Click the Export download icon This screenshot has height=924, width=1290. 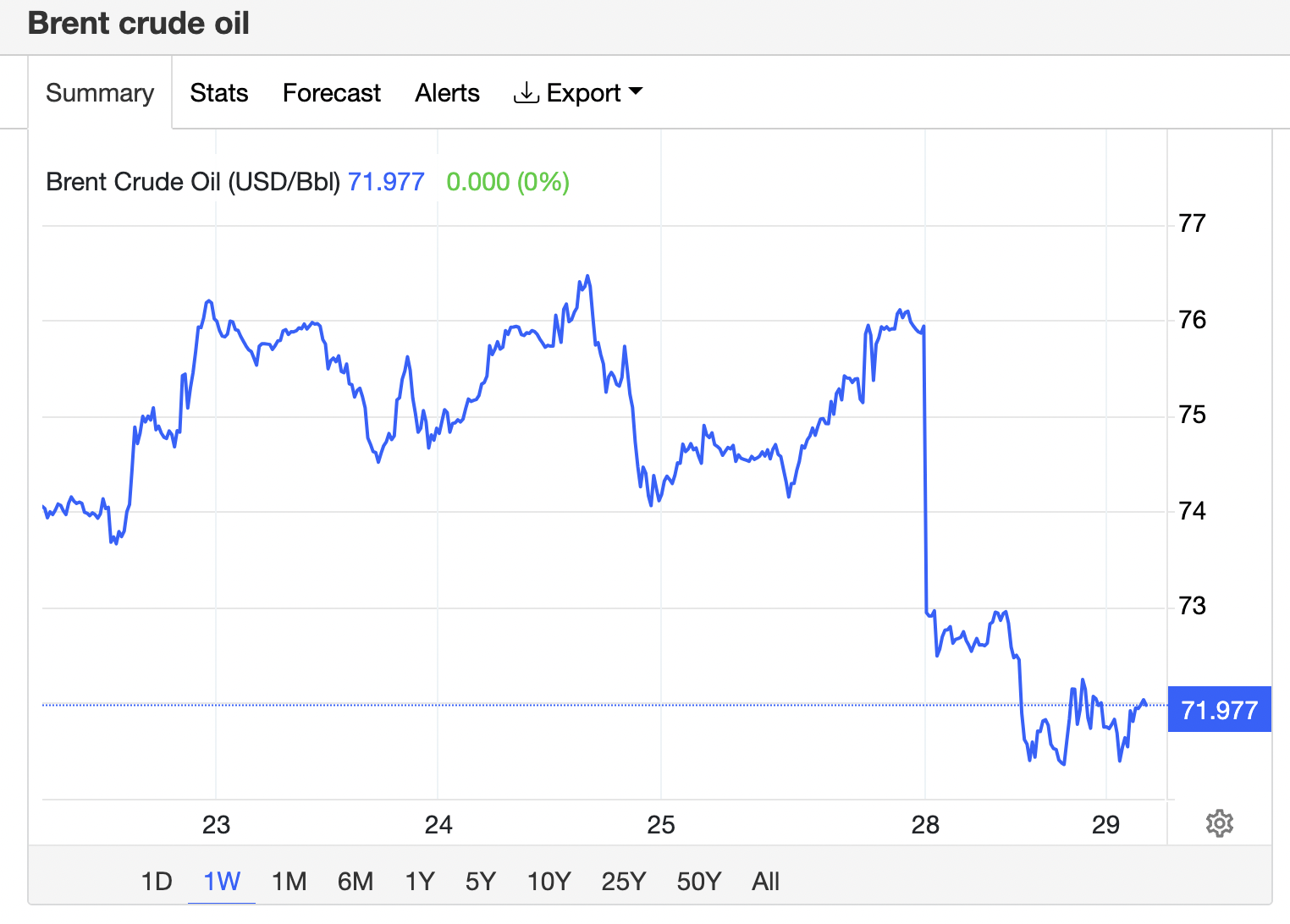click(x=526, y=92)
